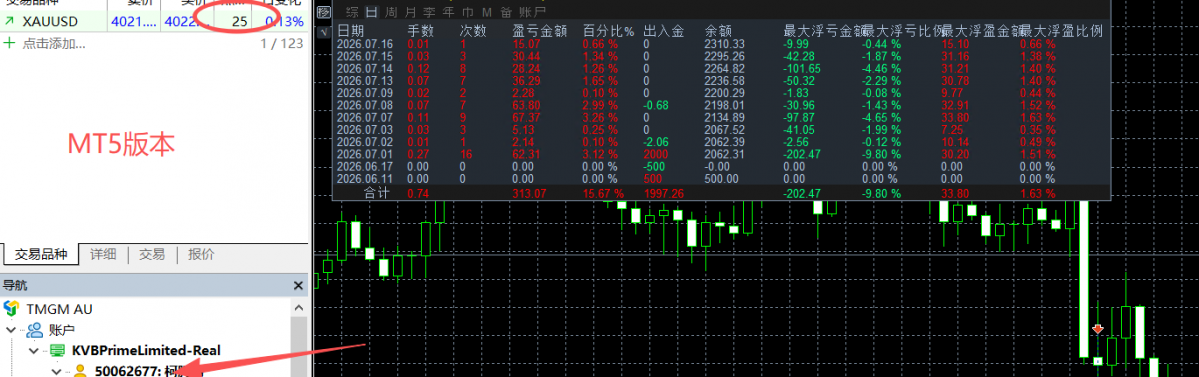The width and height of the screenshot is (1199, 377).
Task: Select the 50062677 account entry
Action: point(149,371)
